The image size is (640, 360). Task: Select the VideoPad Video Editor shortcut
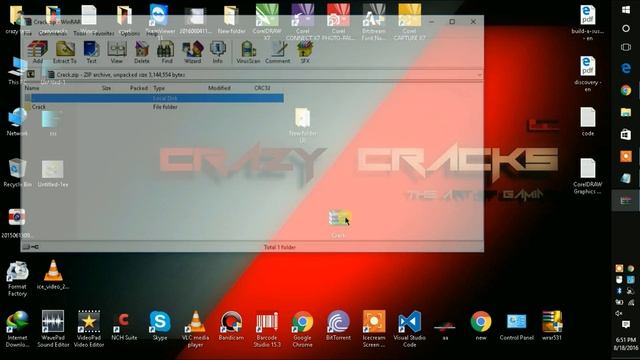[89, 329]
